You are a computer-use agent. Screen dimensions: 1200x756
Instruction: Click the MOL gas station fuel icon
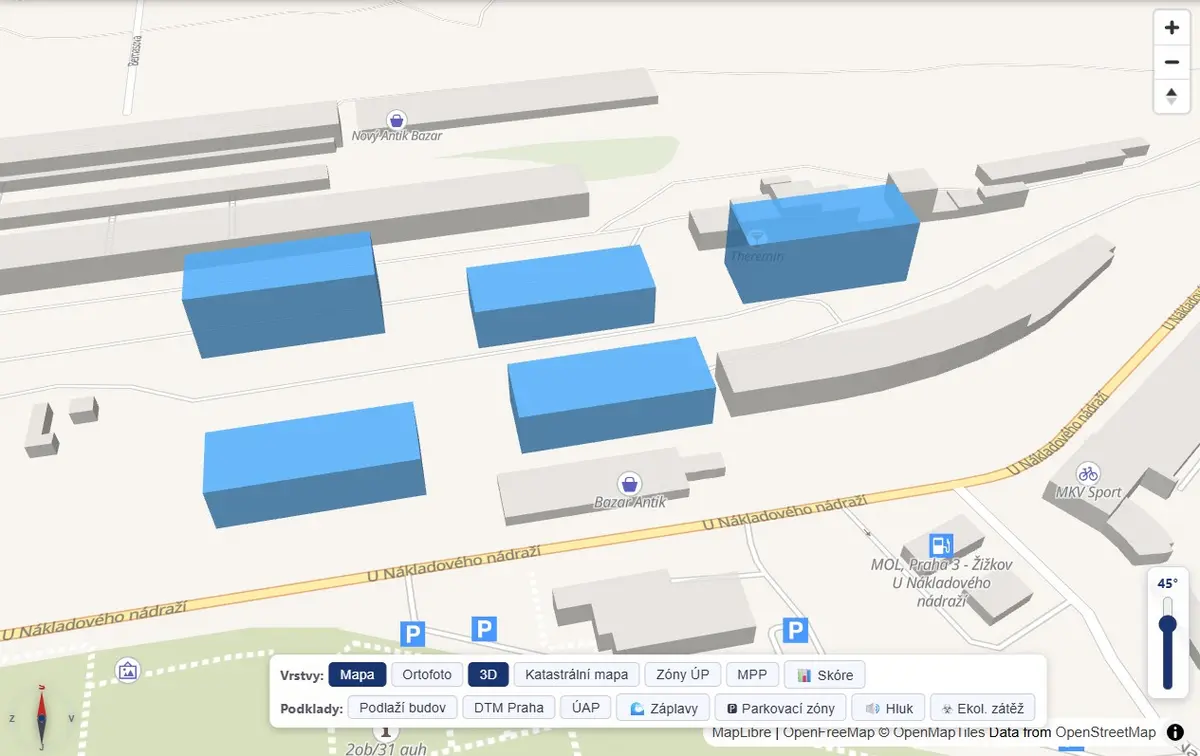pos(940,546)
